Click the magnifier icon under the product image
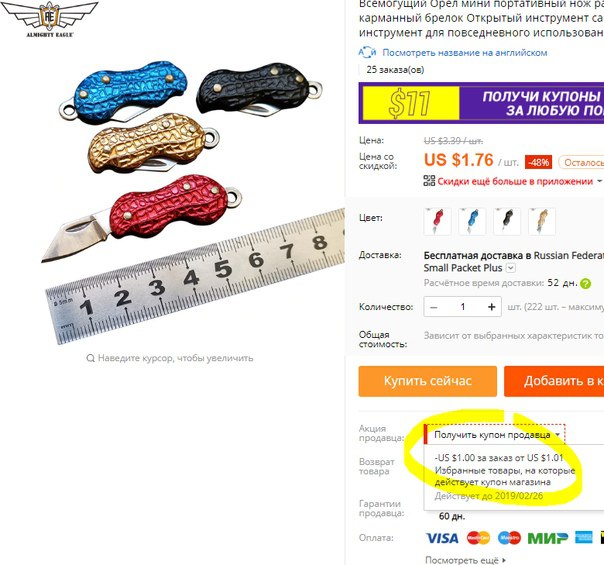Viewport: 604px width, 565px height. pyautogui.click(x=91, y=358)
